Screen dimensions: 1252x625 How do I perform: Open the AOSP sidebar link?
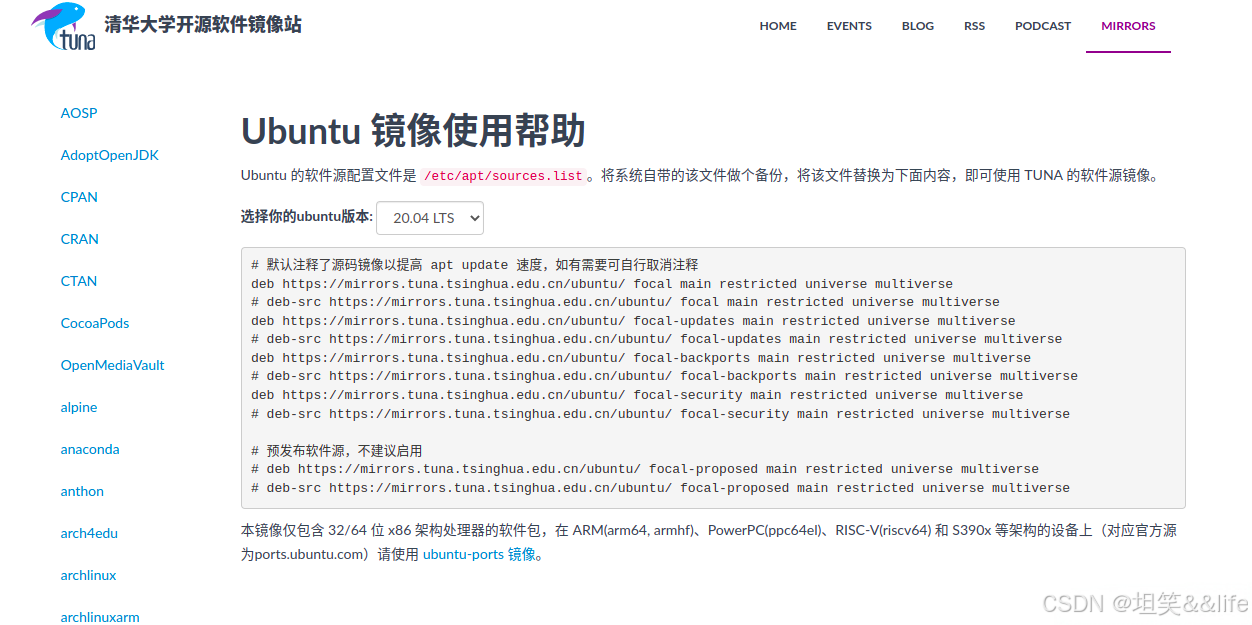tap(79, 113)
